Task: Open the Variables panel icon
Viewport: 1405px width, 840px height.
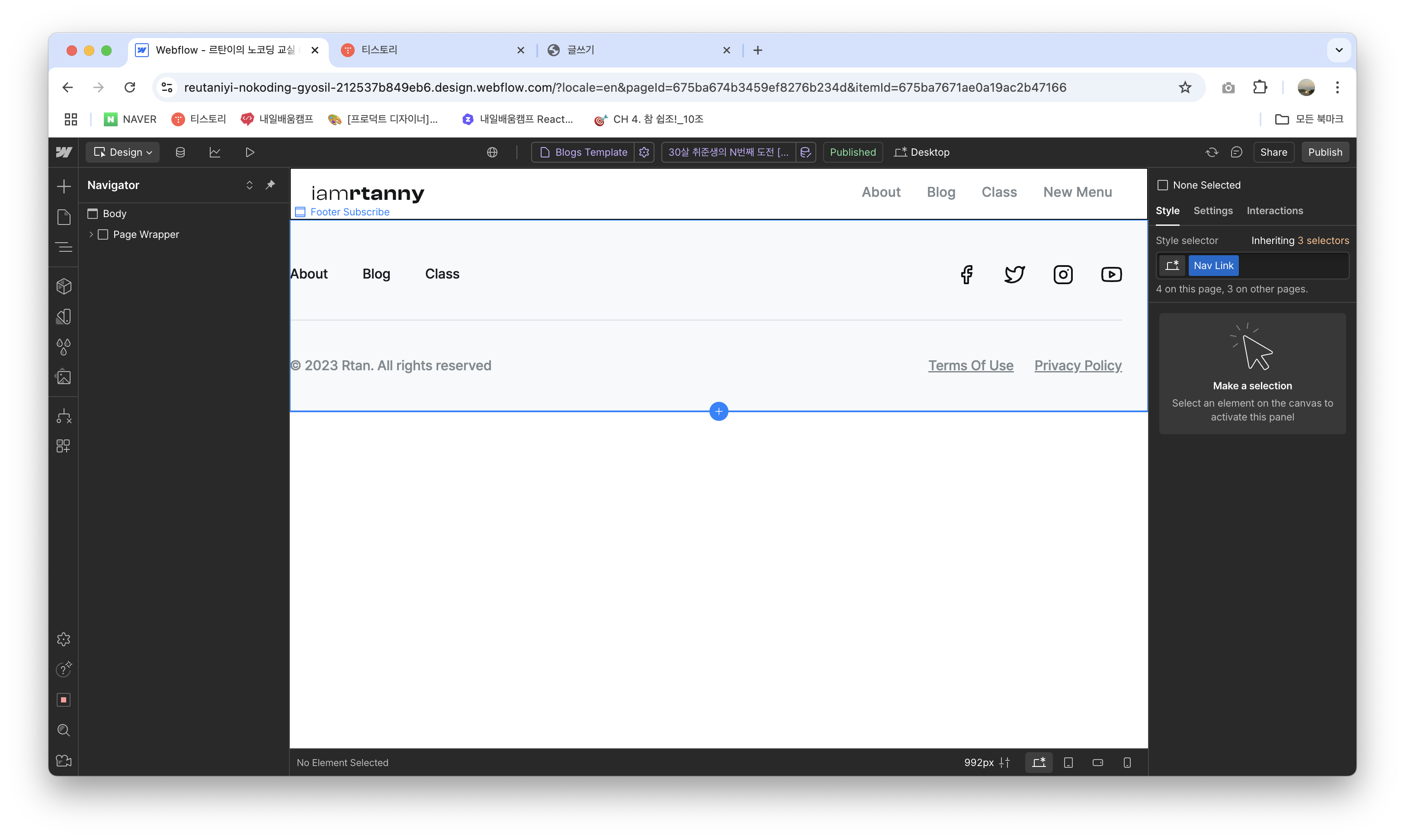Action: [64, 317]
